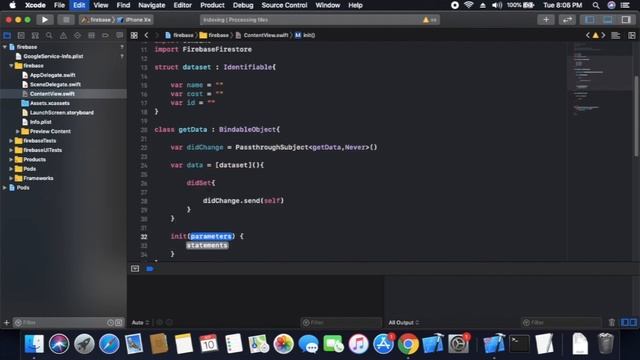Show or hide the console pane
This screenshot has height=360, width=640.
tap(633, 322)
